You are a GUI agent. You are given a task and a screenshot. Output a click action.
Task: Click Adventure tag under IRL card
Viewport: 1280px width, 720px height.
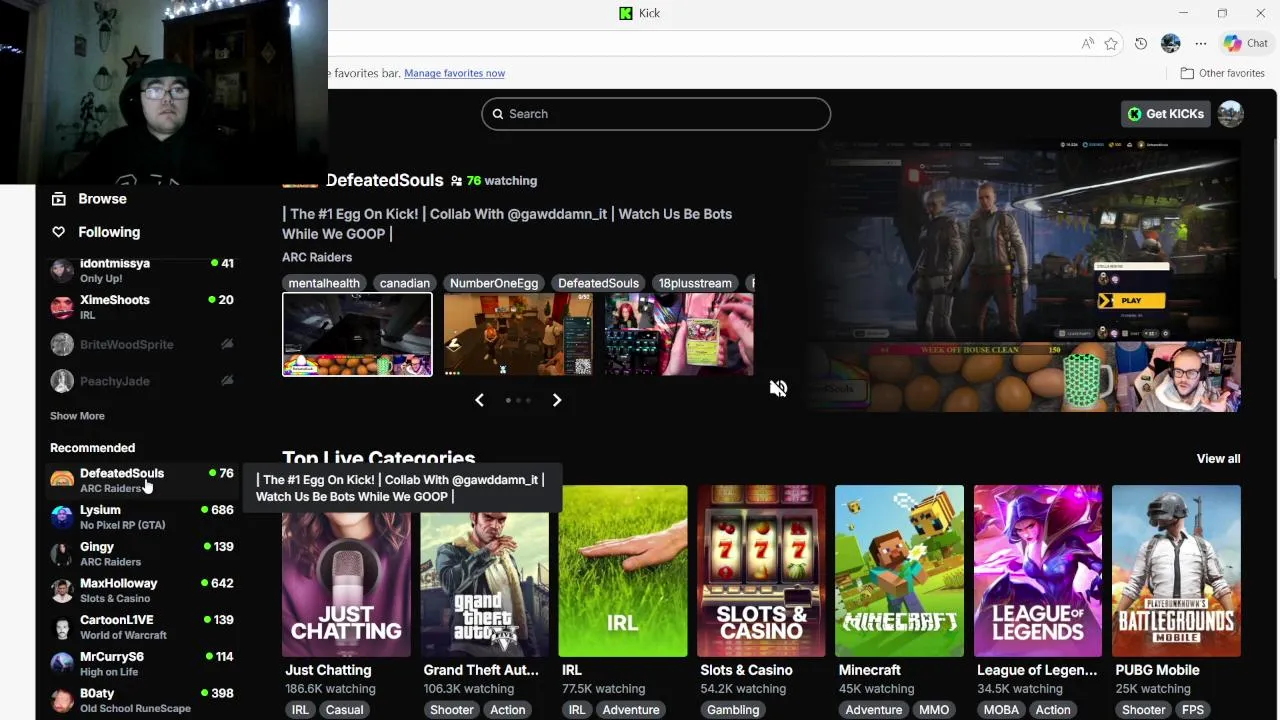pos(631,710)
